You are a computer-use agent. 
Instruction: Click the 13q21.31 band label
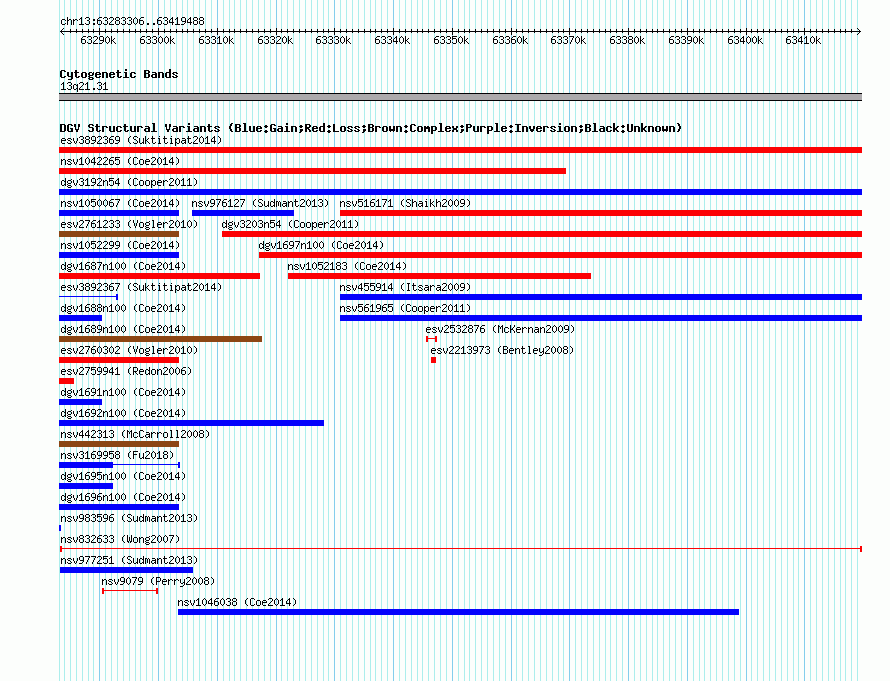(x=84, y=86)
